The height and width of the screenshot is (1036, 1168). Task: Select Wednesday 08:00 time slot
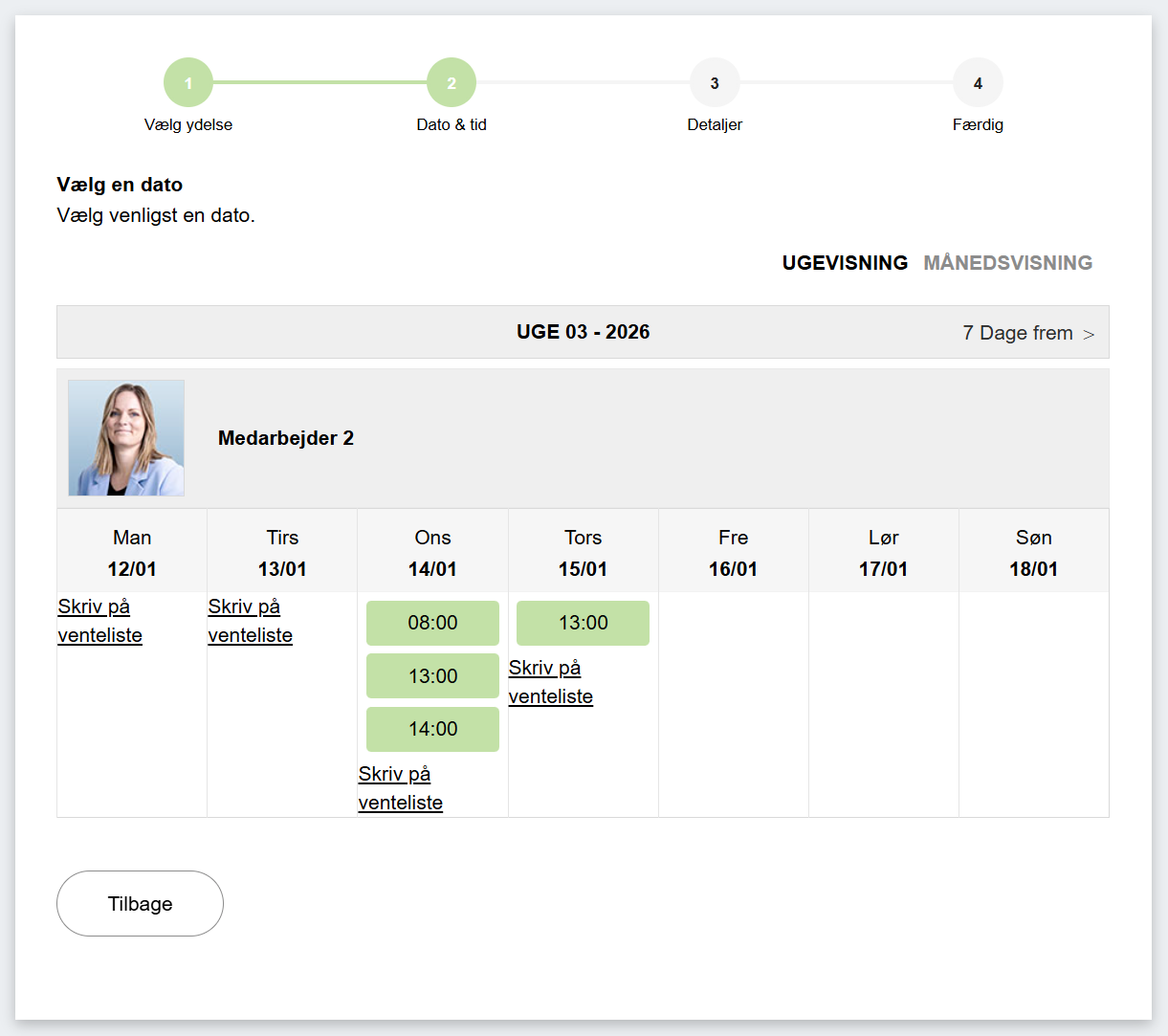click(432, 623)
